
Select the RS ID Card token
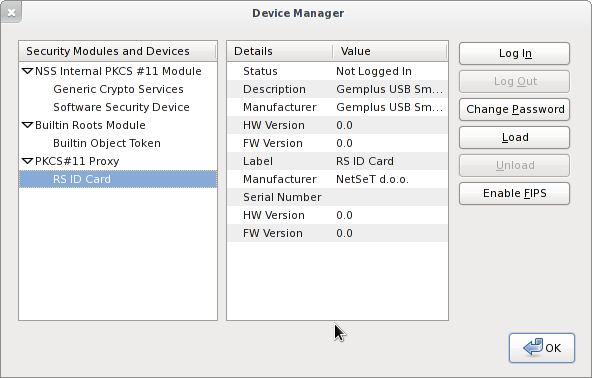click(x=118, y=179)
